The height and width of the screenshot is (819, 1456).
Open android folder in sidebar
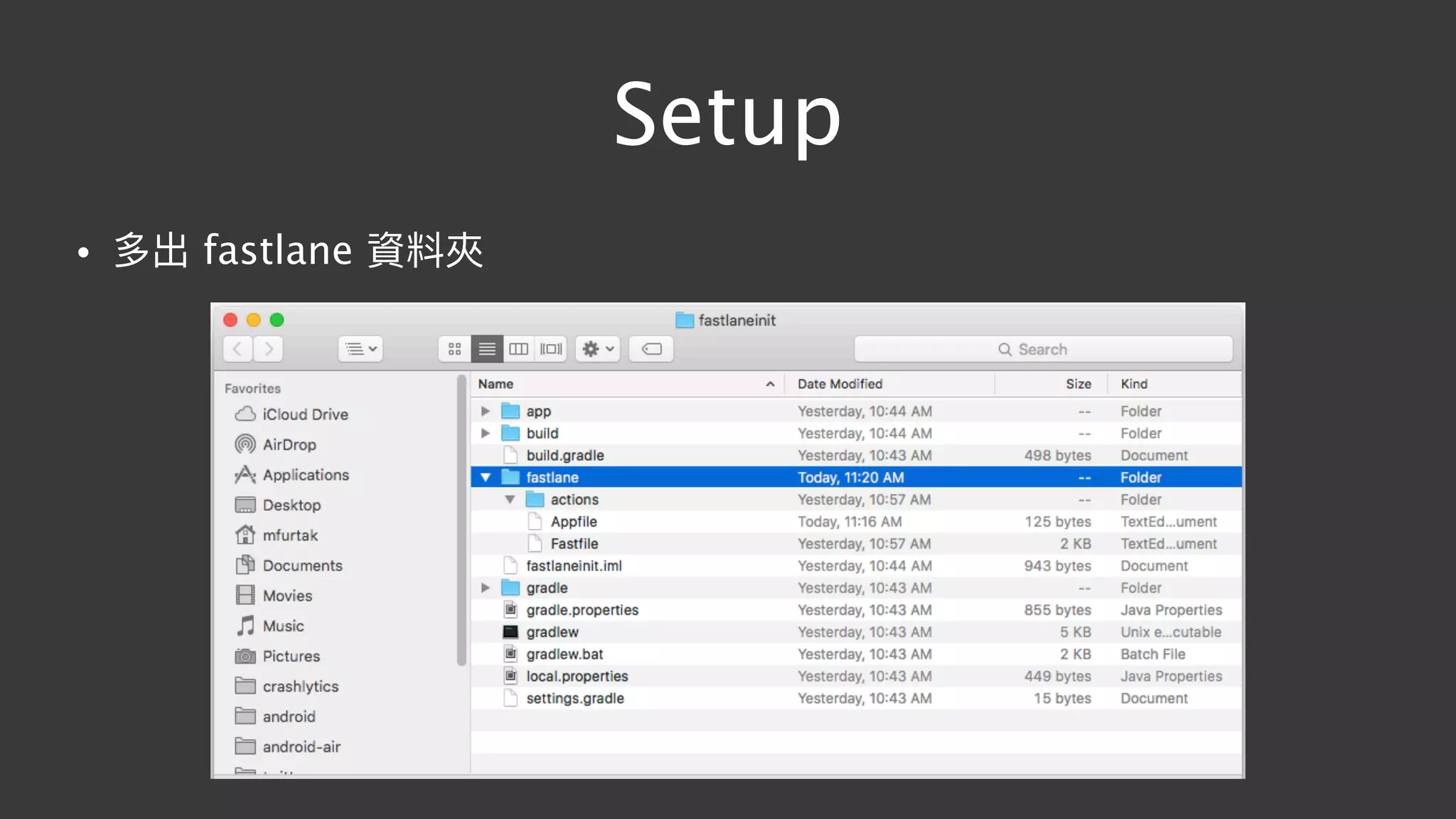(x=275, y=717)
